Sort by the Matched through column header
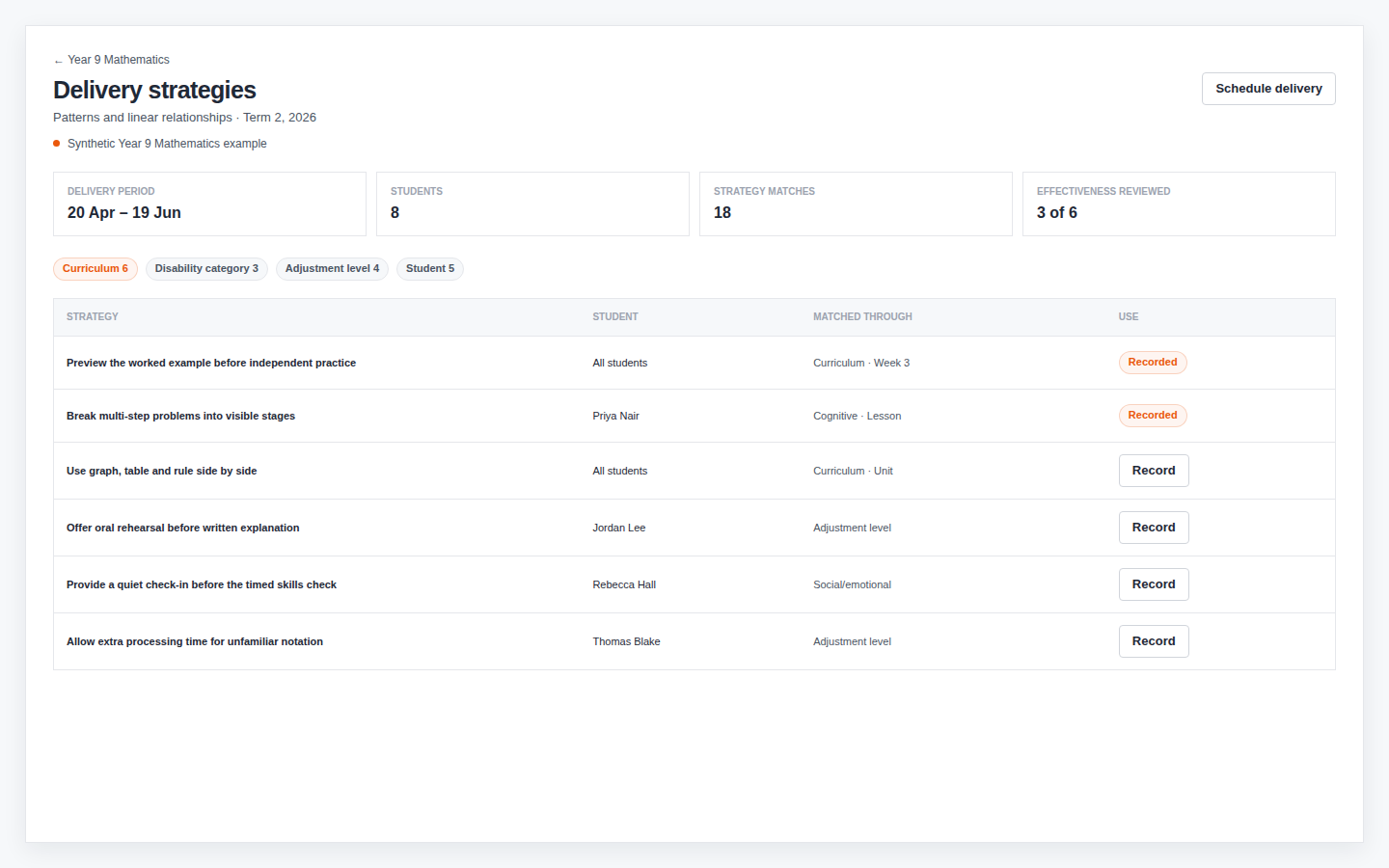 pos(862,317)
